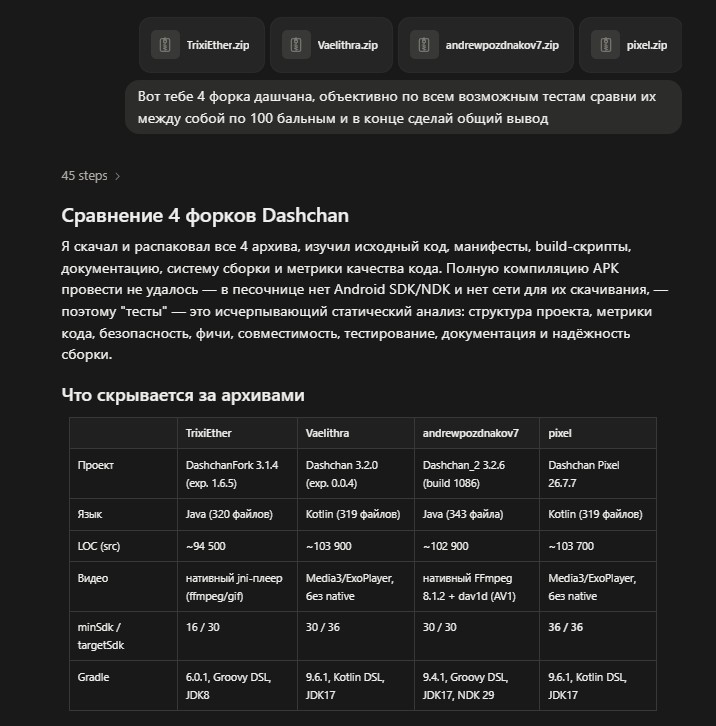This screenshot has height=726, width=716.
Task: Open the andrewpozdnakov7.zip attachment chip
Action: (486, 45)
